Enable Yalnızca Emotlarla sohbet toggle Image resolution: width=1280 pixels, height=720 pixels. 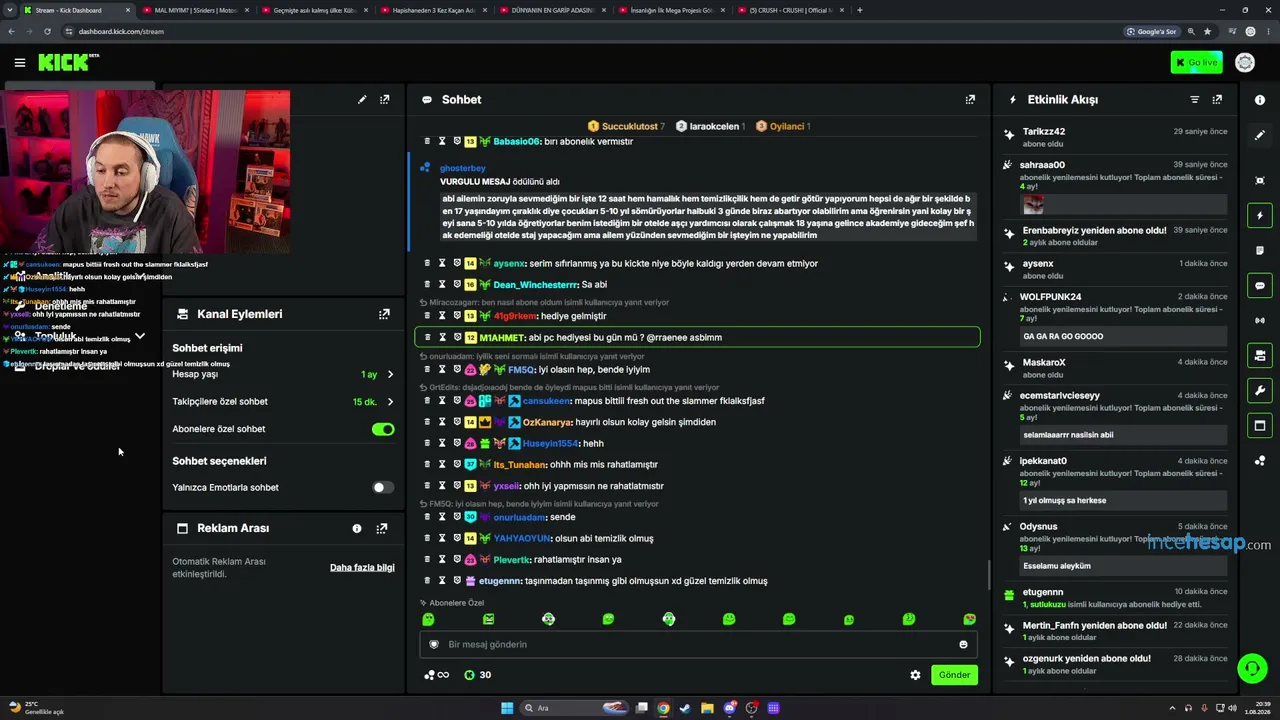pos(383,488)
